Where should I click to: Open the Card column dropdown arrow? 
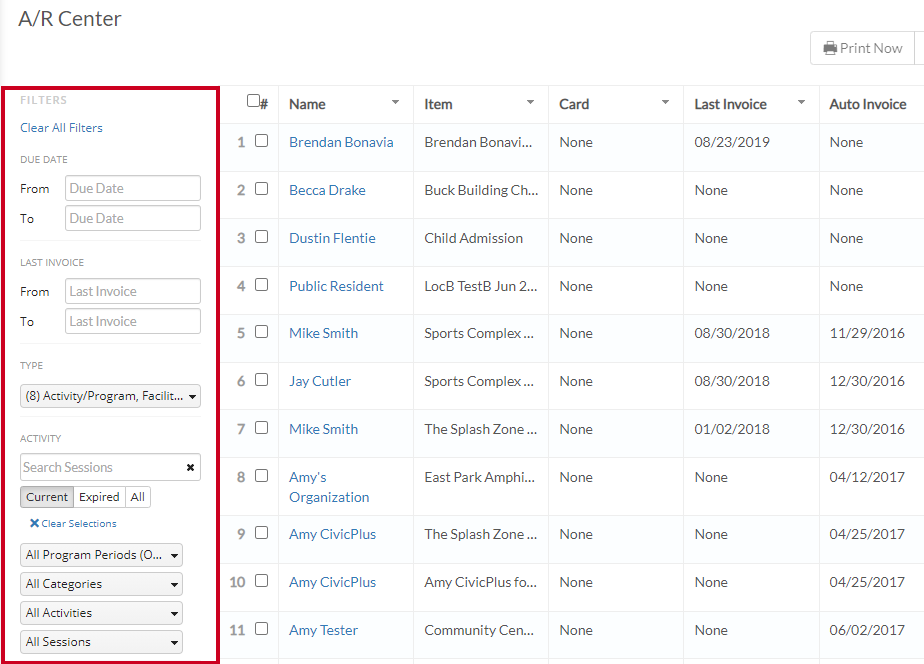(665, 103)
